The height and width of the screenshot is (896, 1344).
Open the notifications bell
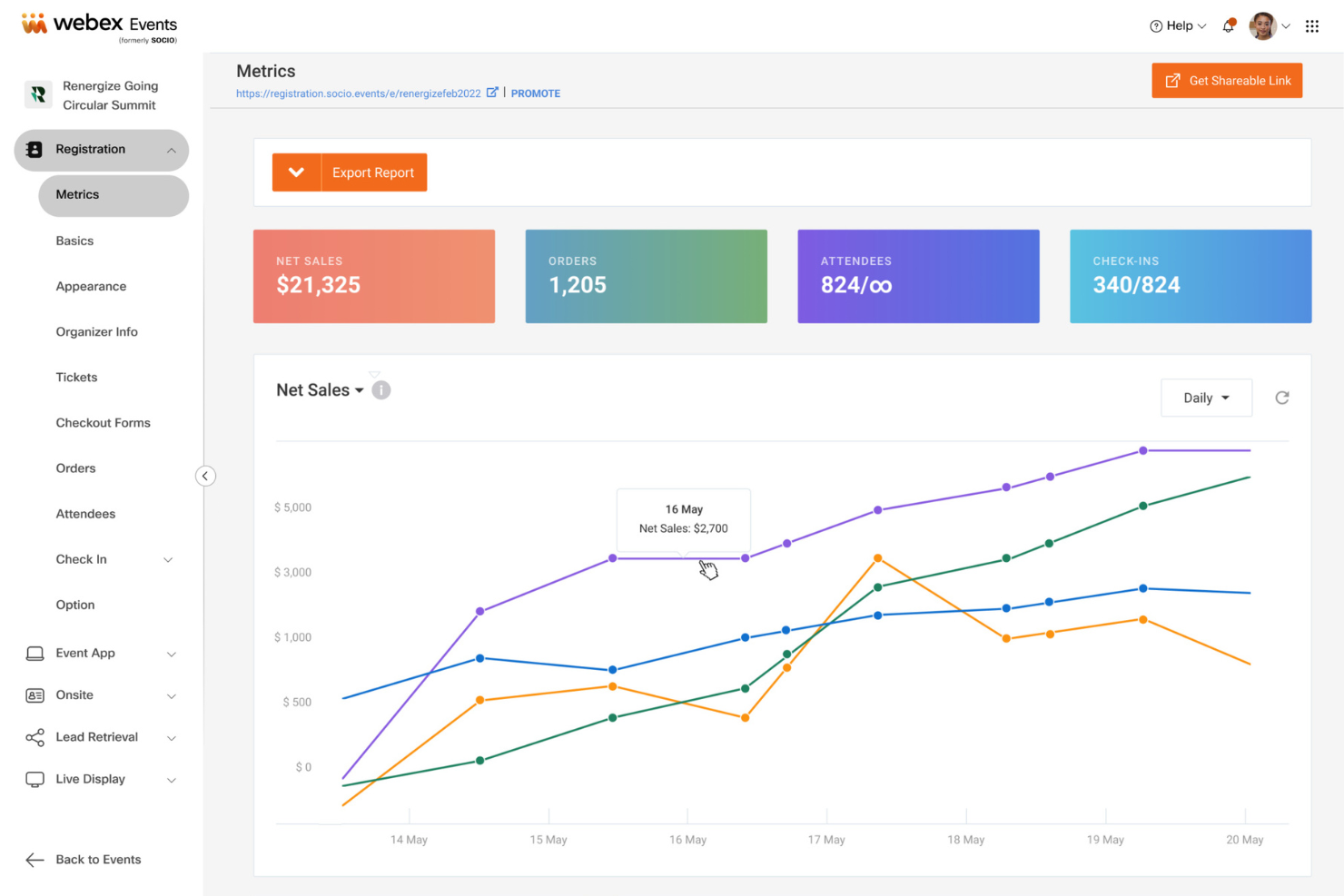[x=1229, y=25]
